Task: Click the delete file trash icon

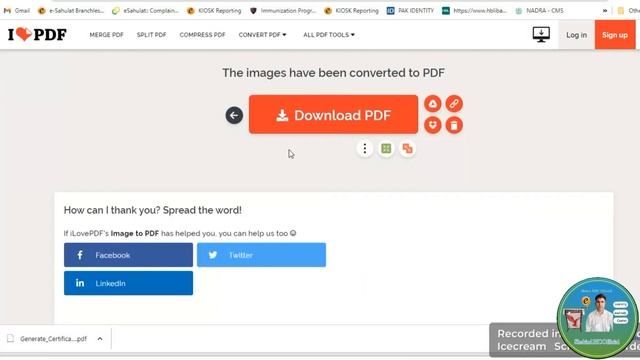Action: (454, 125)
